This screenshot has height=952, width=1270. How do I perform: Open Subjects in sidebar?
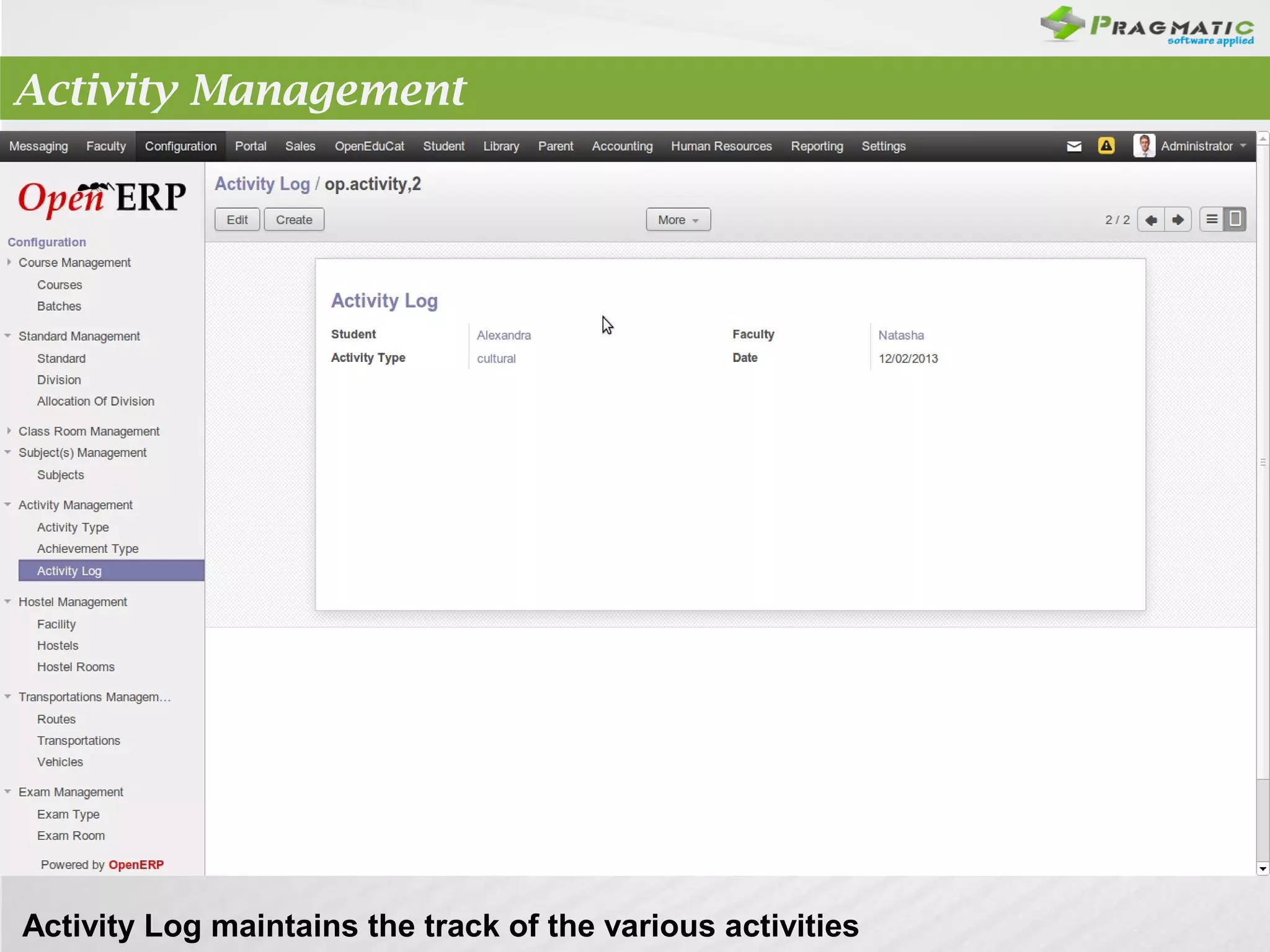pos(60,475)
